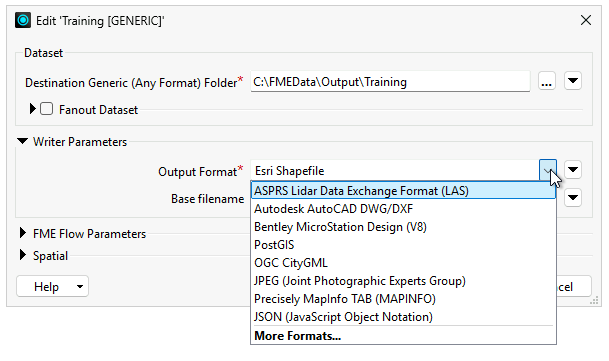The image size is (609, 361).
Task: Open the Help button dropdown arrow
Action: 80,287
